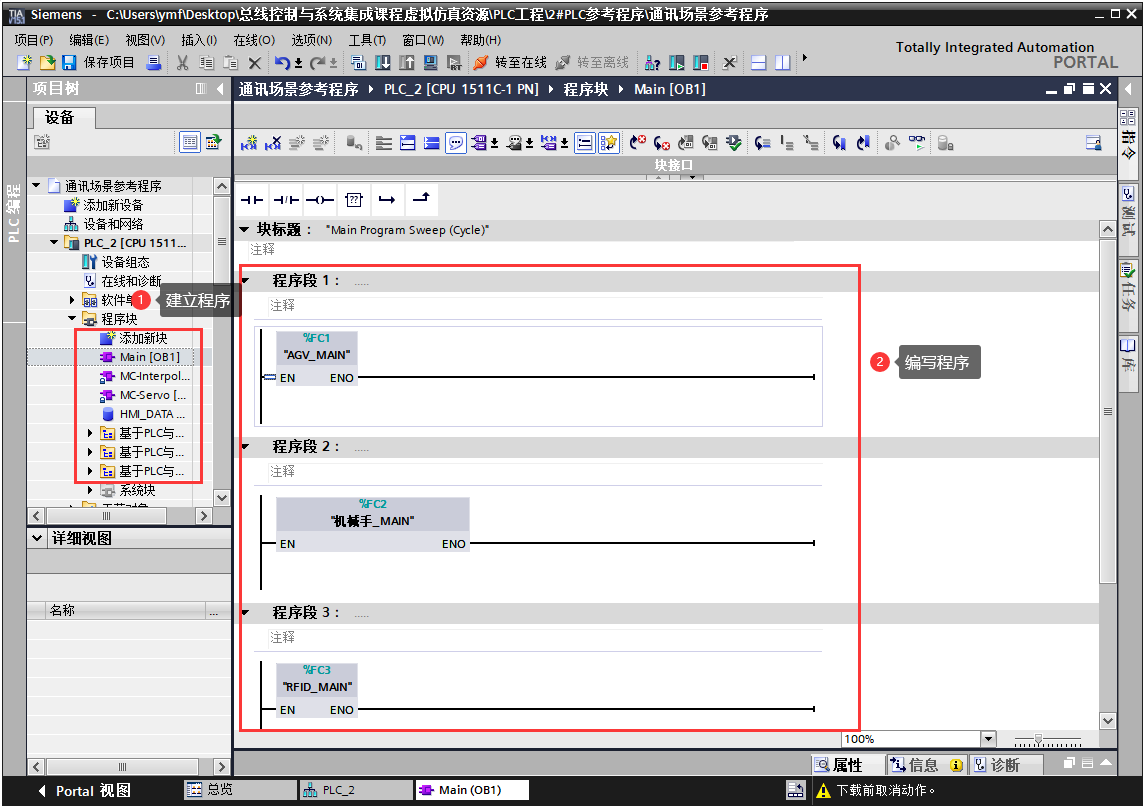
Task: Close the ladder branch
Action: coord(421,199)
